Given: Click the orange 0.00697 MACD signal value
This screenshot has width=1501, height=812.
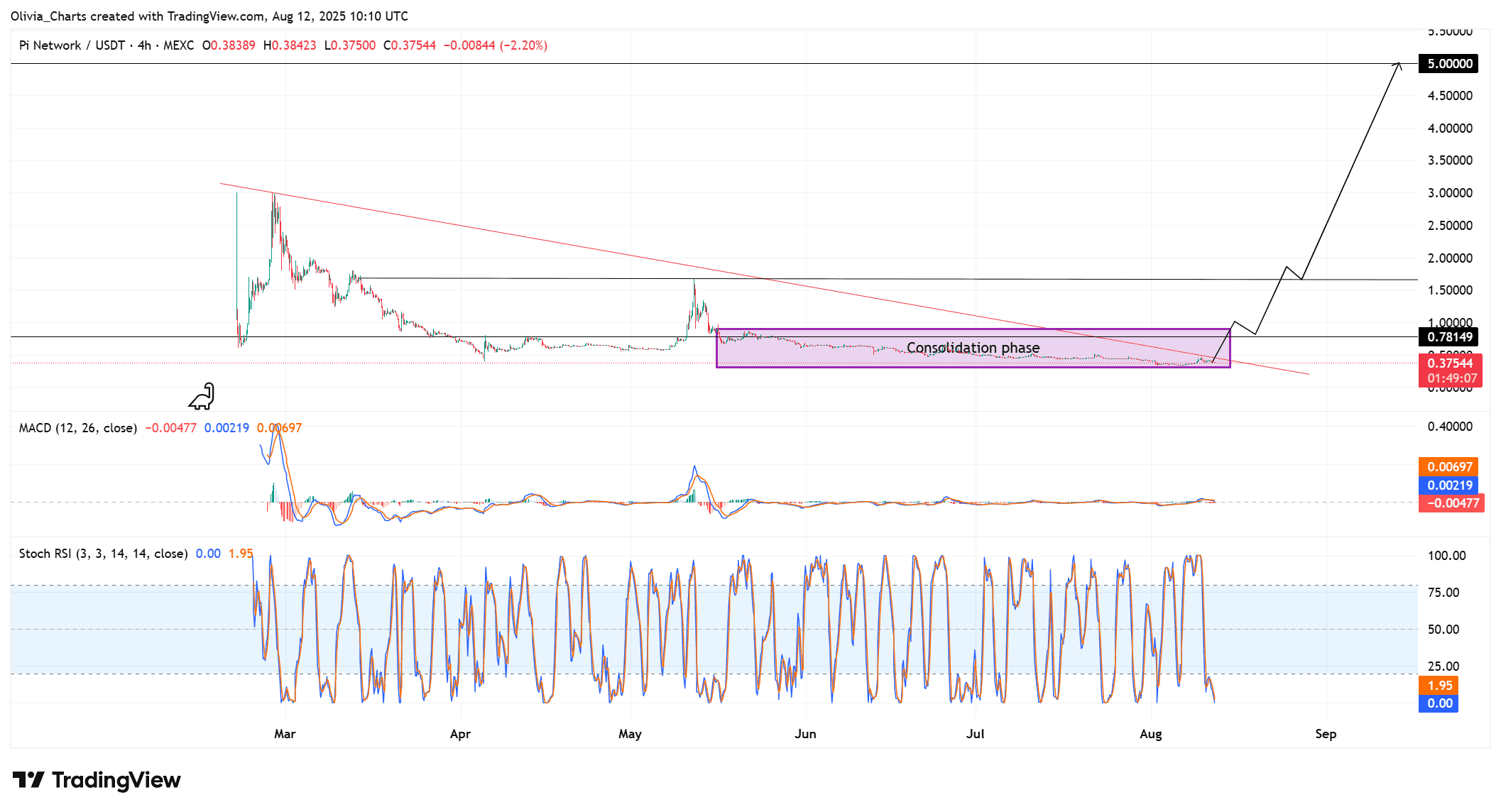Looking at the screenshot, I should coord(277,428).
